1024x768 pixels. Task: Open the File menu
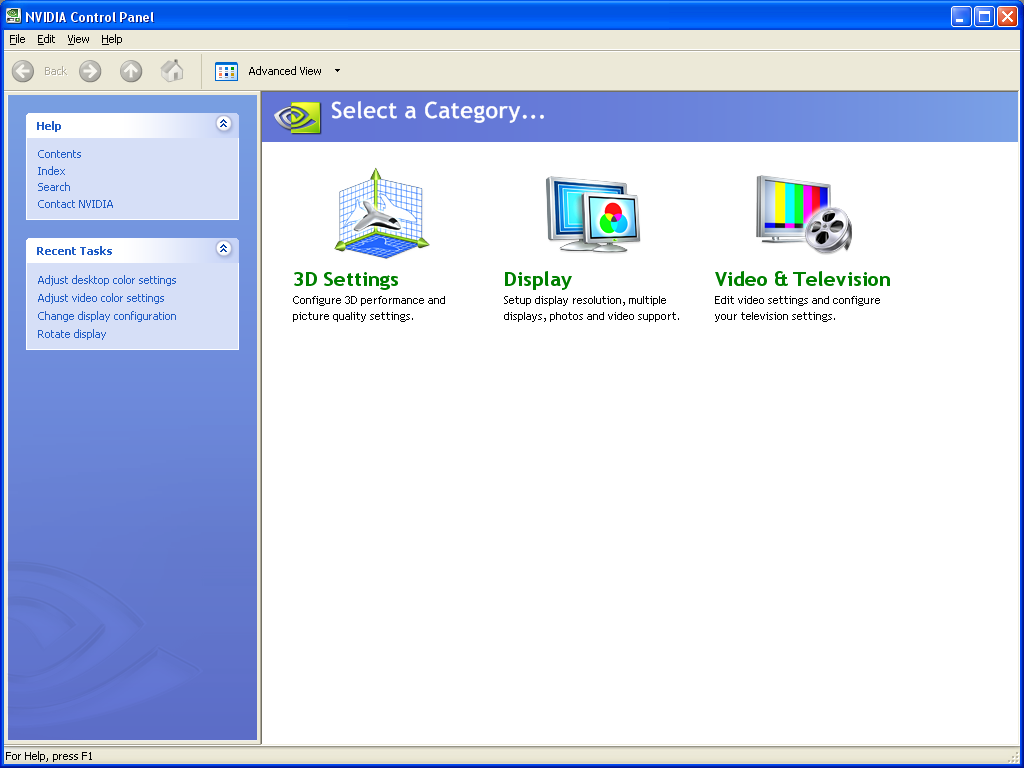[17, 39]
